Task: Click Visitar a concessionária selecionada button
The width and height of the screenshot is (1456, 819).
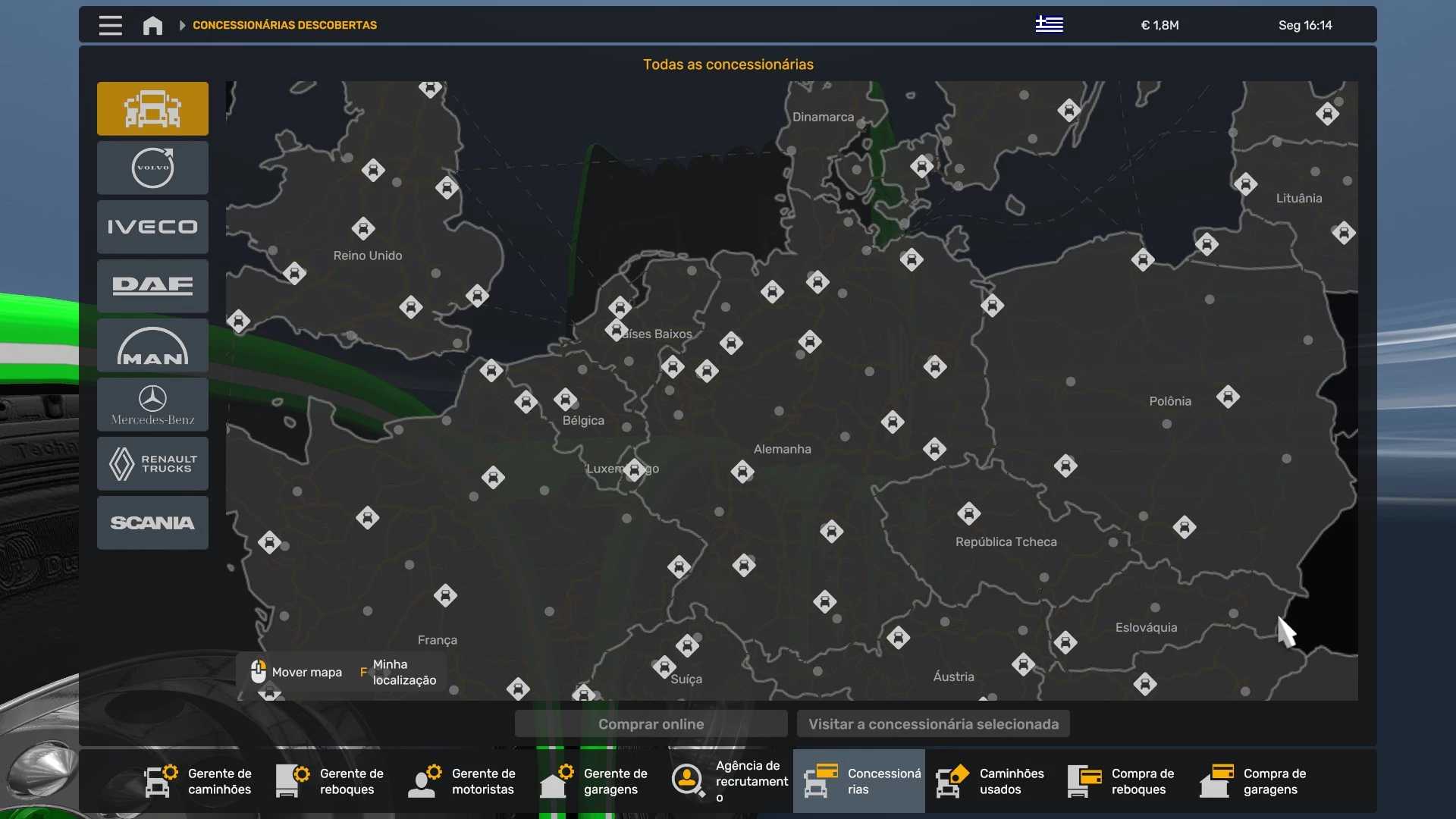Action: pos(933,723)
